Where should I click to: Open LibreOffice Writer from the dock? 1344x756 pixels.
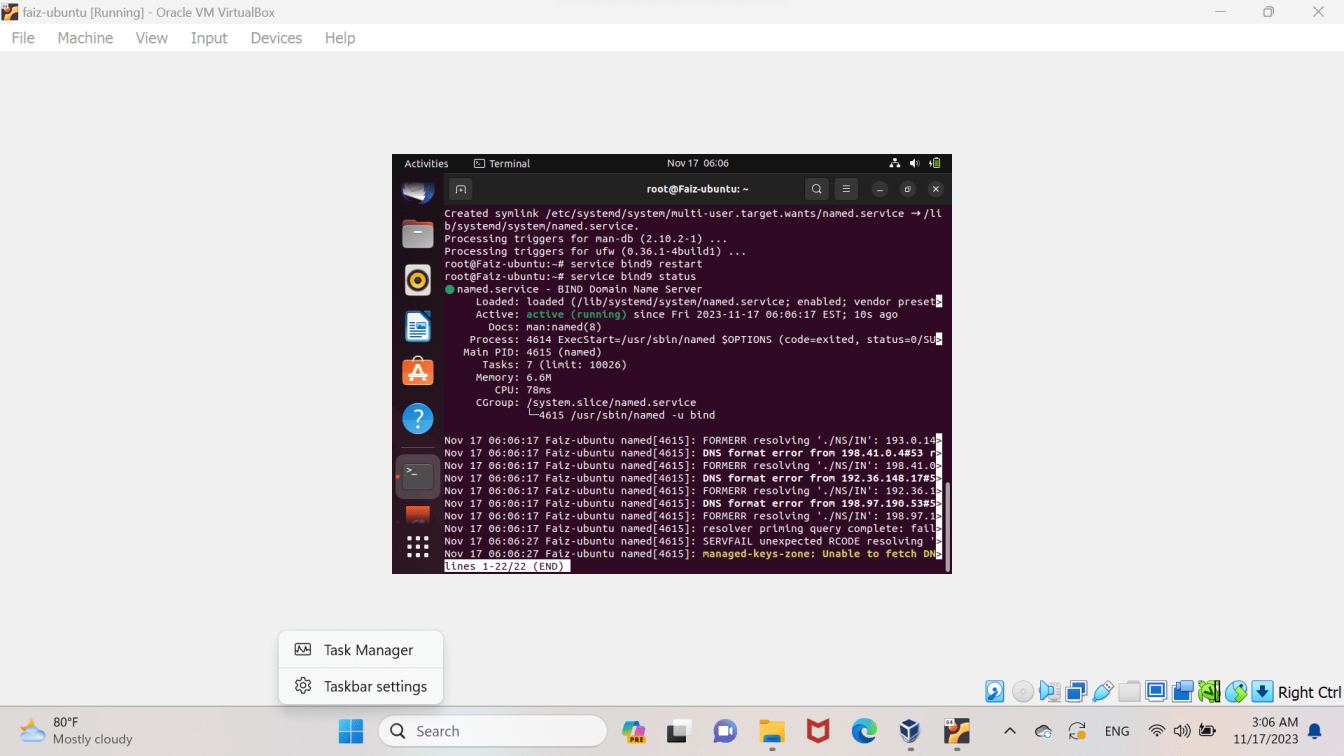point(418,326)
